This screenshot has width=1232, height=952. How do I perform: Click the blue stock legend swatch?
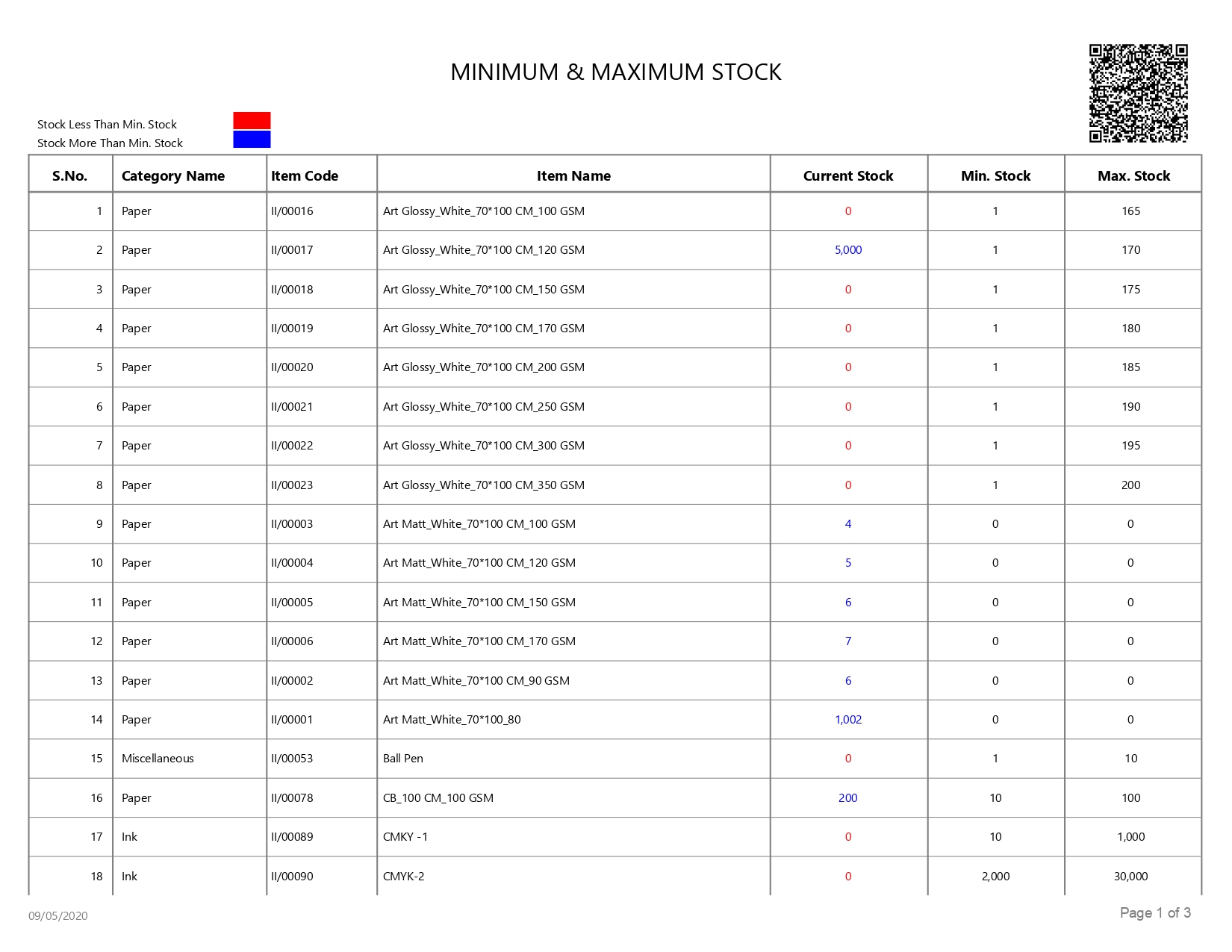(x=252, y=139)
